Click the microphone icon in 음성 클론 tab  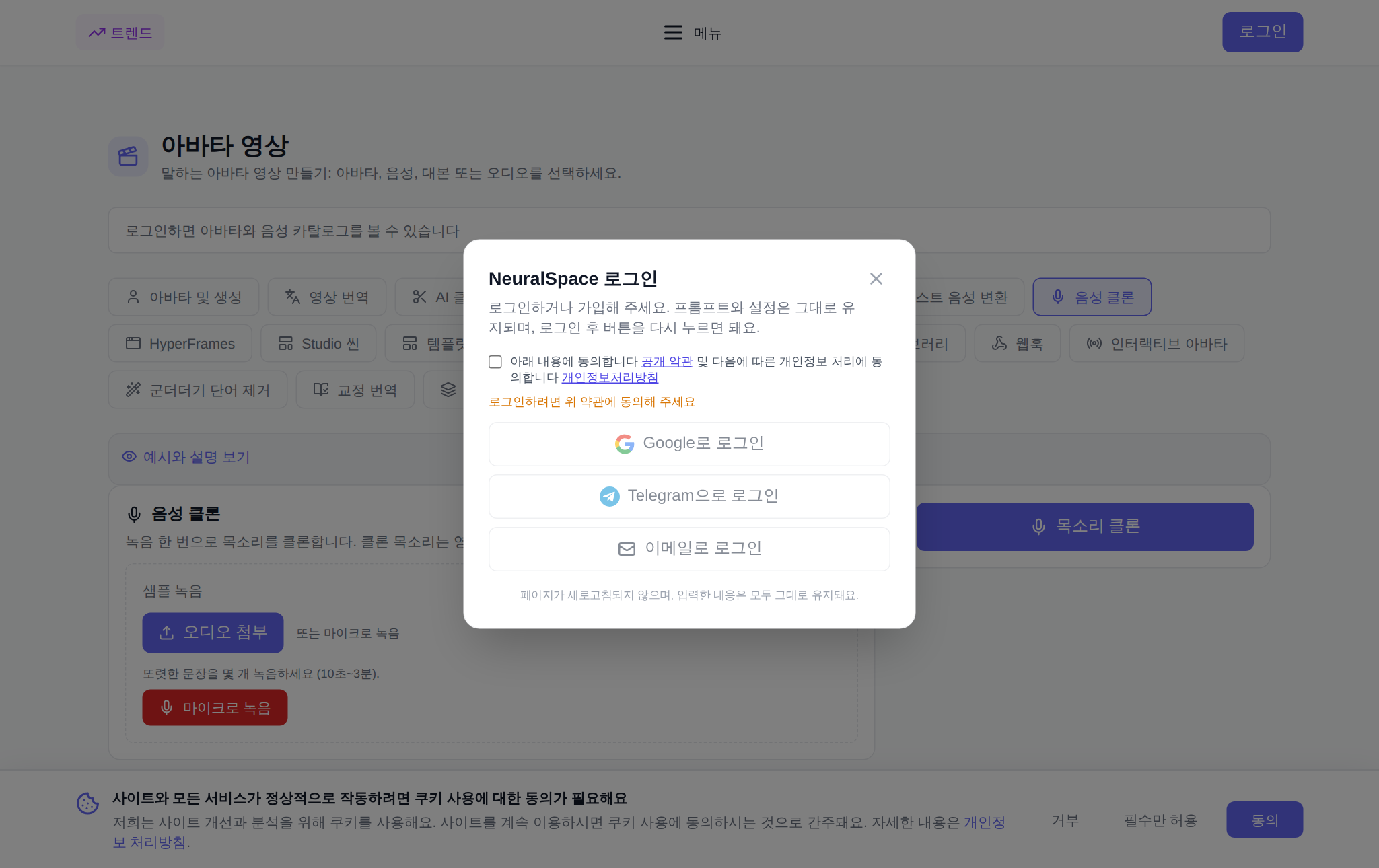pos(1058,297)
